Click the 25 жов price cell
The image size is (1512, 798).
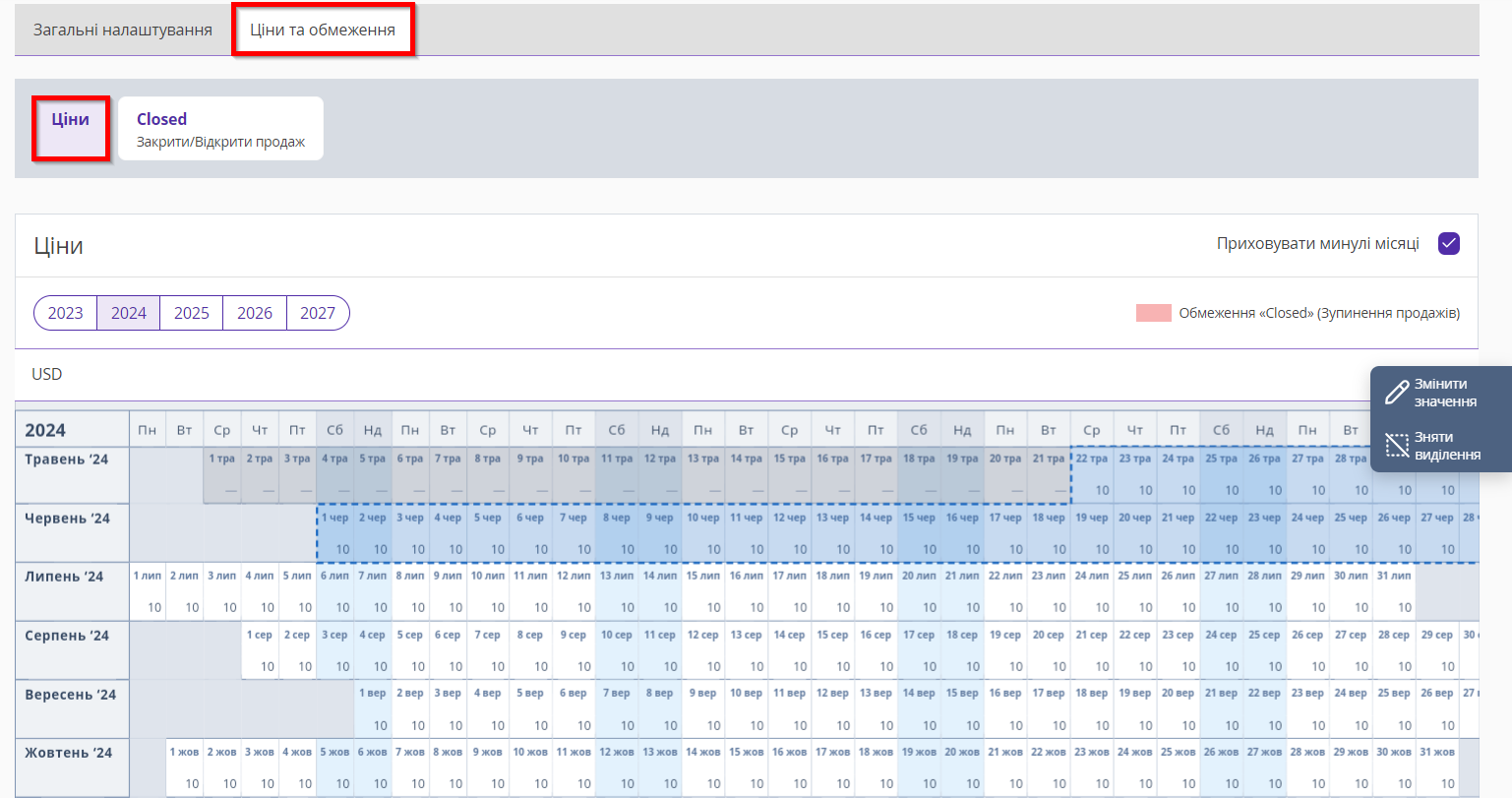tap(1179, 767)
